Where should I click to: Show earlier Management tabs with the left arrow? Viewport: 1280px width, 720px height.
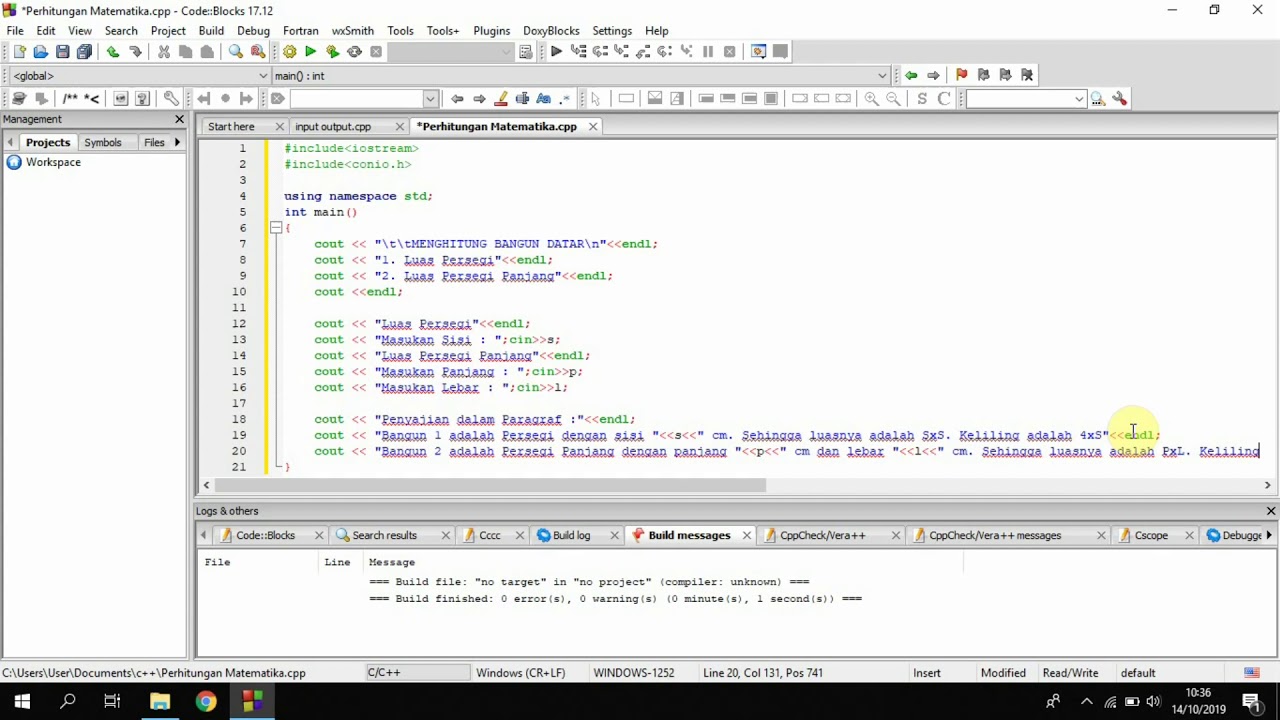pyautogui.click(x=10, y=142)
